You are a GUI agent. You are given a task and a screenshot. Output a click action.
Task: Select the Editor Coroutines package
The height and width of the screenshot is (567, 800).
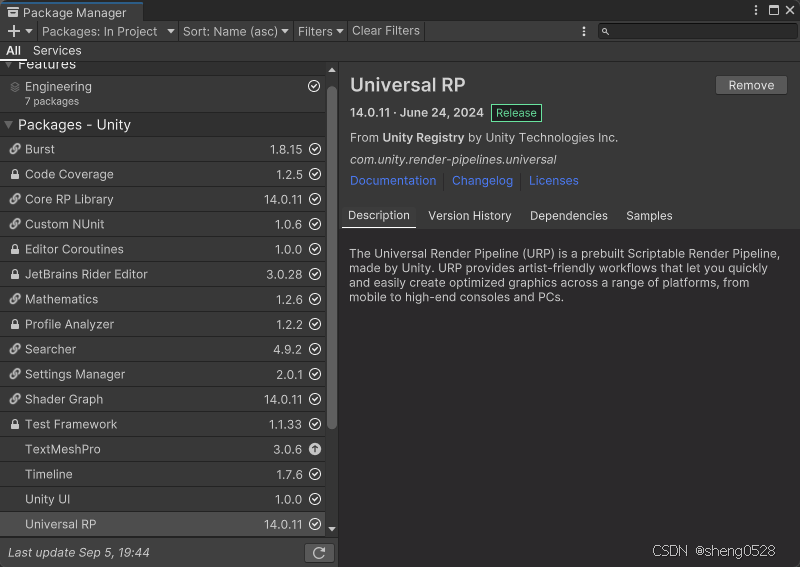(162, 249)
